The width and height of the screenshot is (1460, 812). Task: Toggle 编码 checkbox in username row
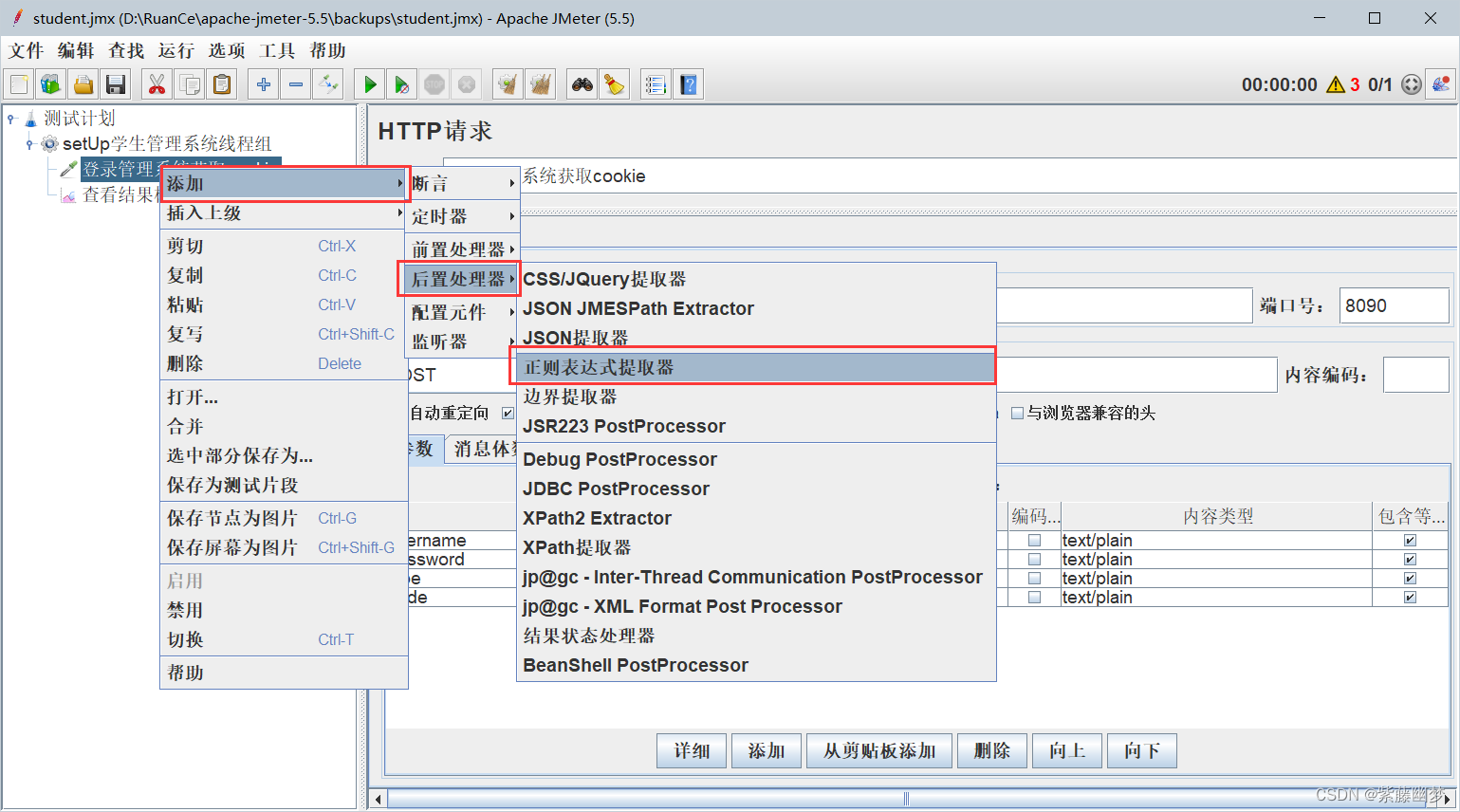click(1034, 541)
